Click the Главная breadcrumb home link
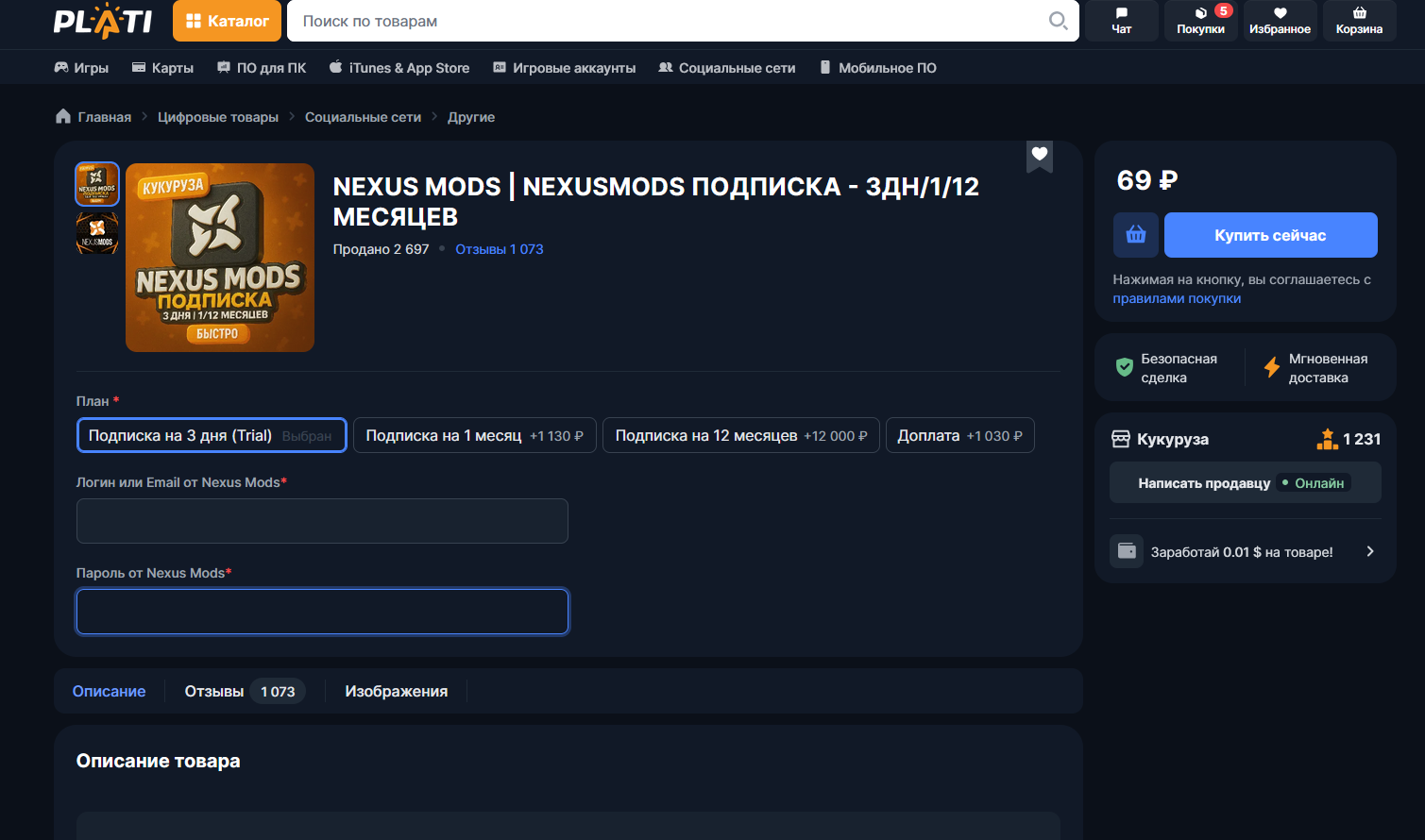 pyautogui.click(x=93, y=117)
